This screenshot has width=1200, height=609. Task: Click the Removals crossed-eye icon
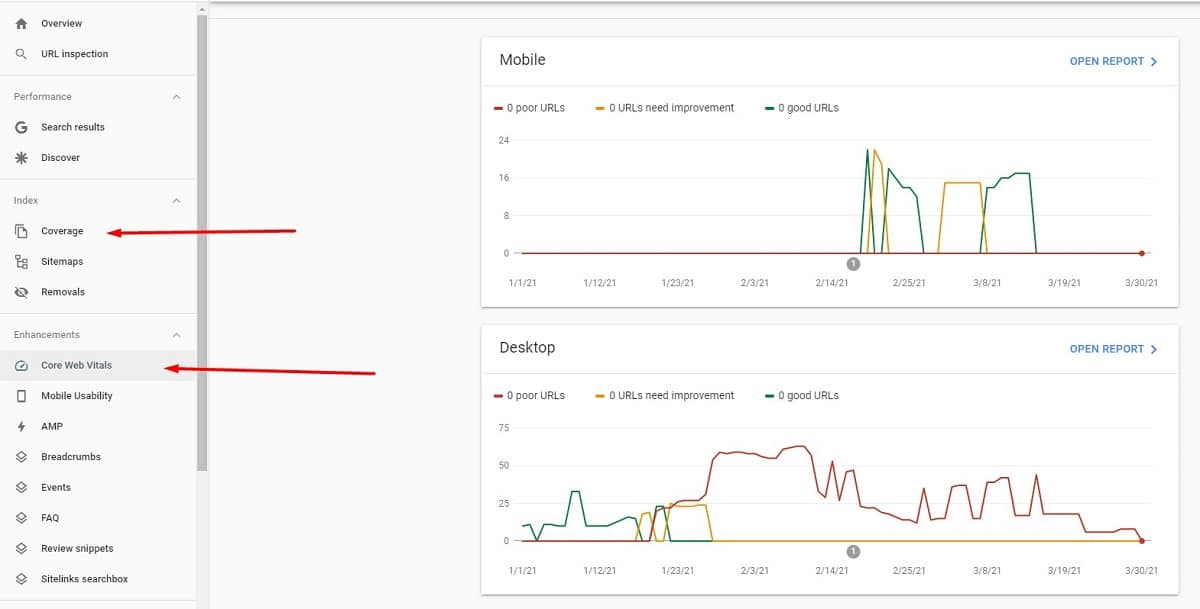[21, 292]
